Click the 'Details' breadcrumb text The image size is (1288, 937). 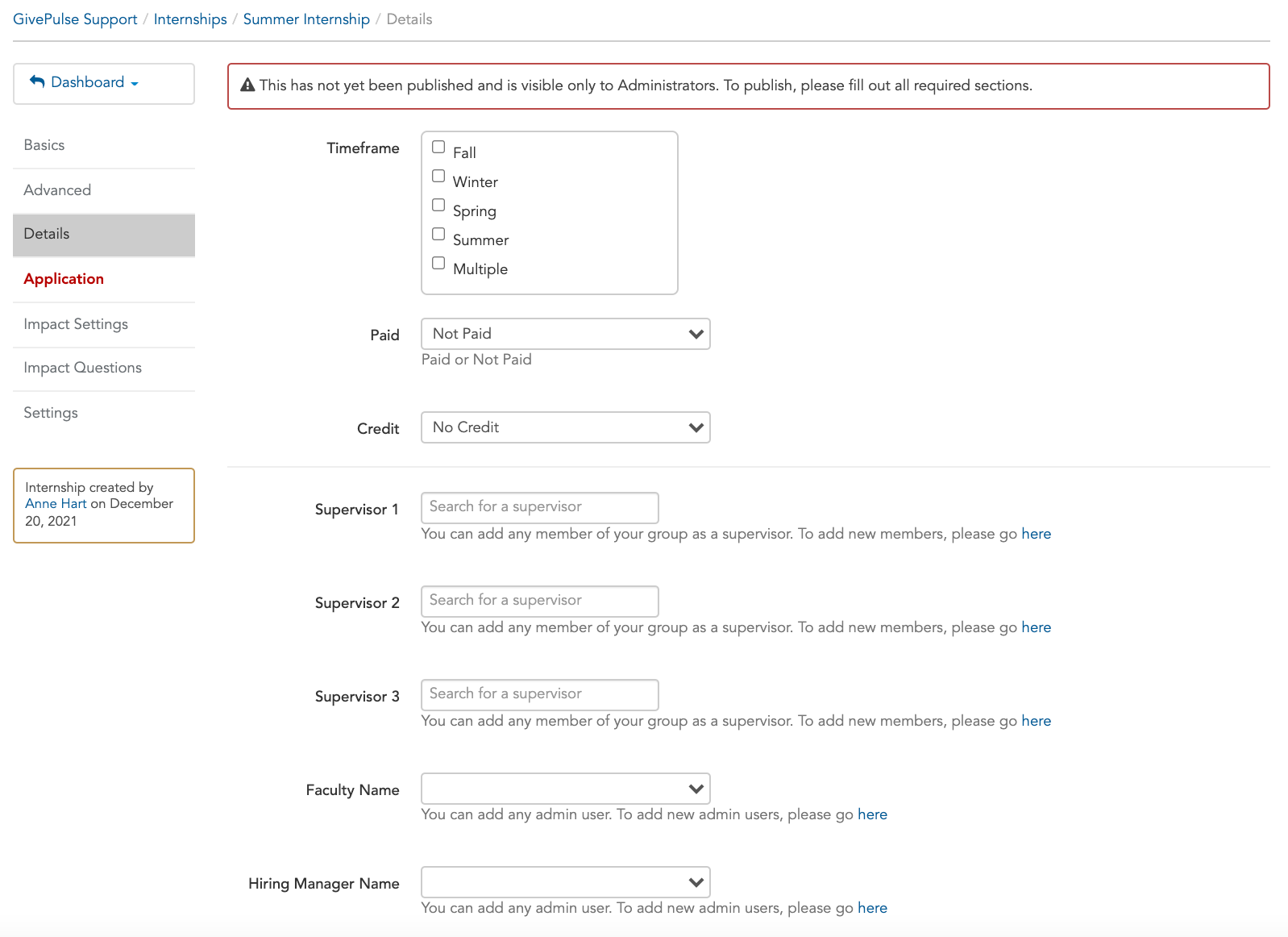pyautogui.click(x=409, y=19)
